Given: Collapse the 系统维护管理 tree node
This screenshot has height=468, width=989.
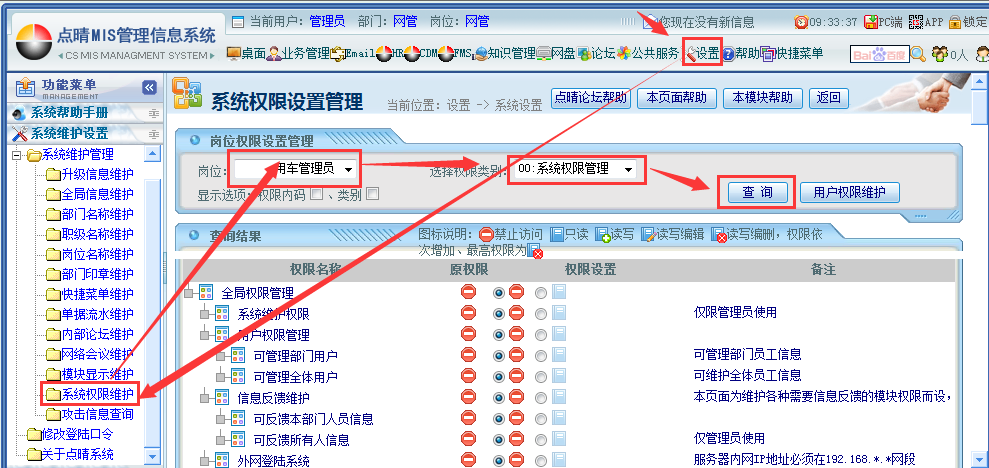Looking at the screenshot, I should tap(17, 154).
